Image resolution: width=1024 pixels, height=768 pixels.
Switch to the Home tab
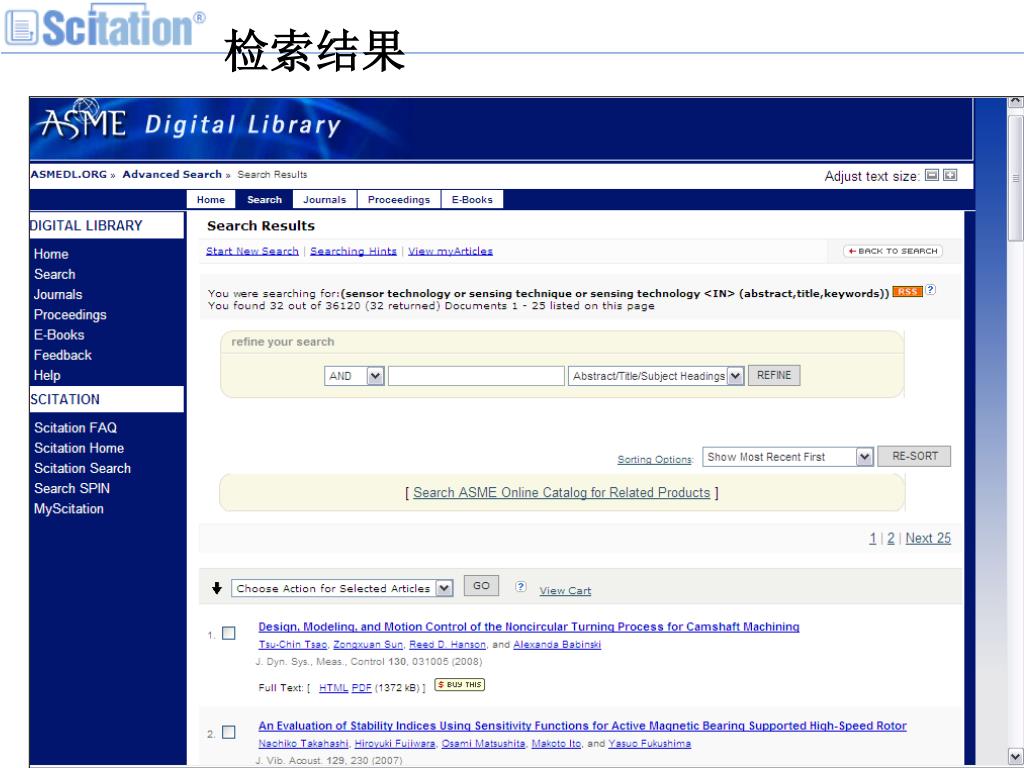[211, 200]
